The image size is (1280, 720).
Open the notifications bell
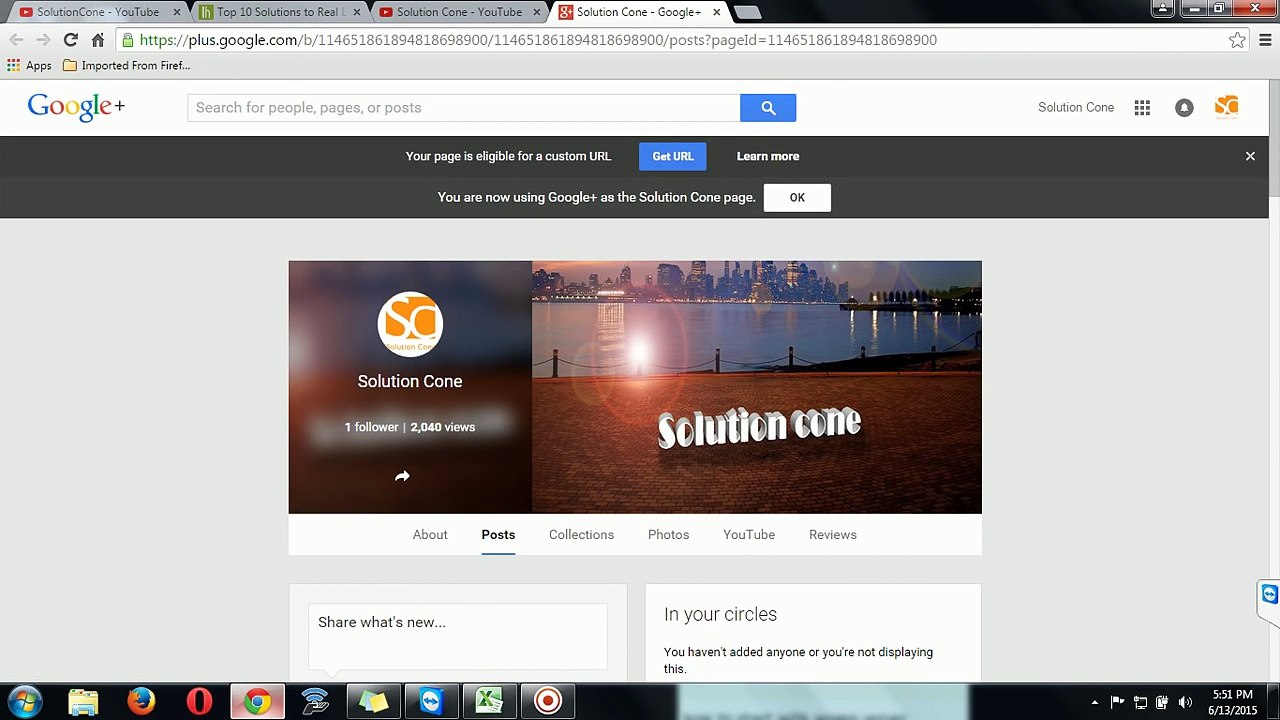pos(1184,108)
